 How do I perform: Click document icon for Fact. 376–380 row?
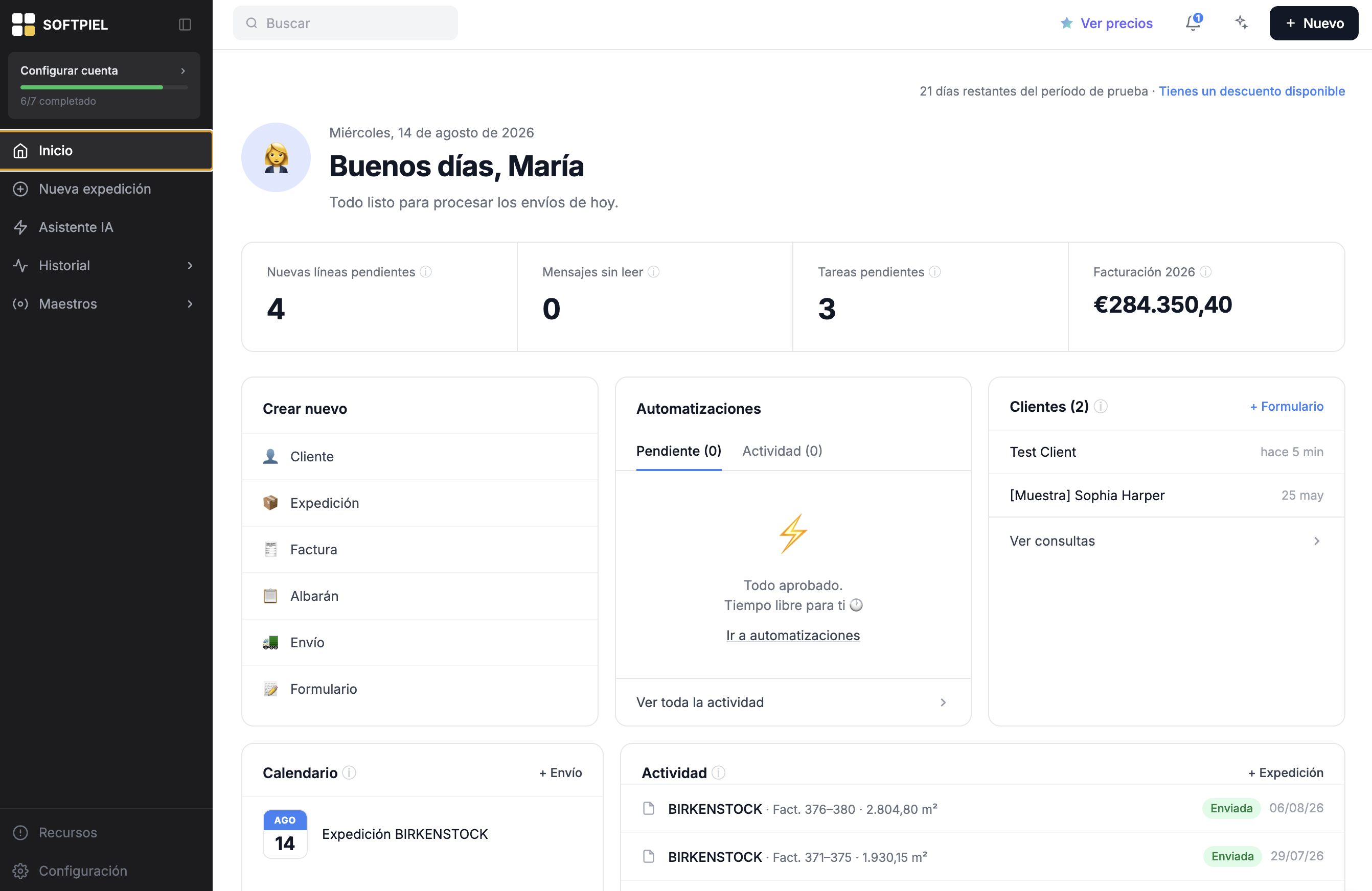point(649,808)
